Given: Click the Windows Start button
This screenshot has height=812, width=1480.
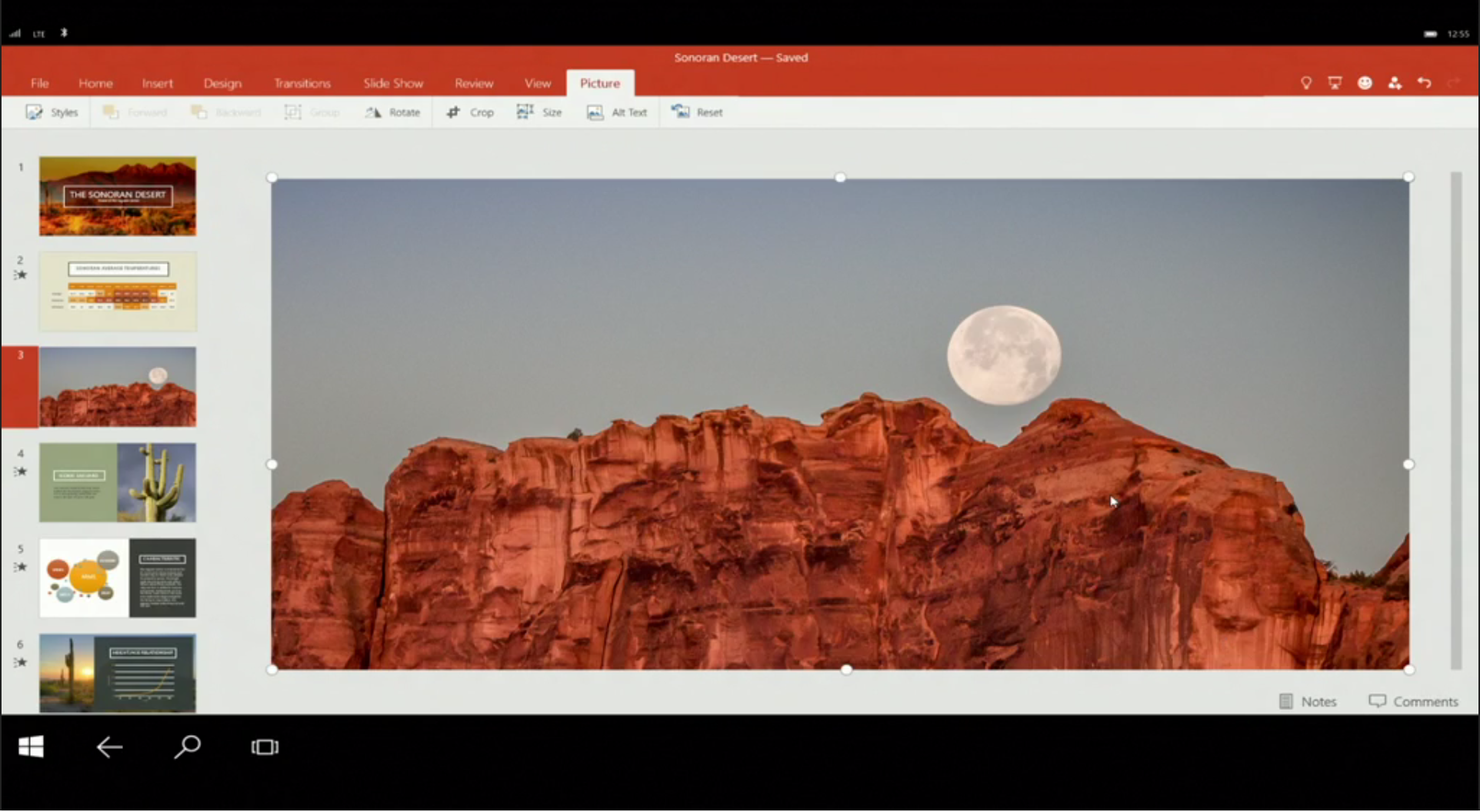Looking at the screenshot, I should 32,747.
